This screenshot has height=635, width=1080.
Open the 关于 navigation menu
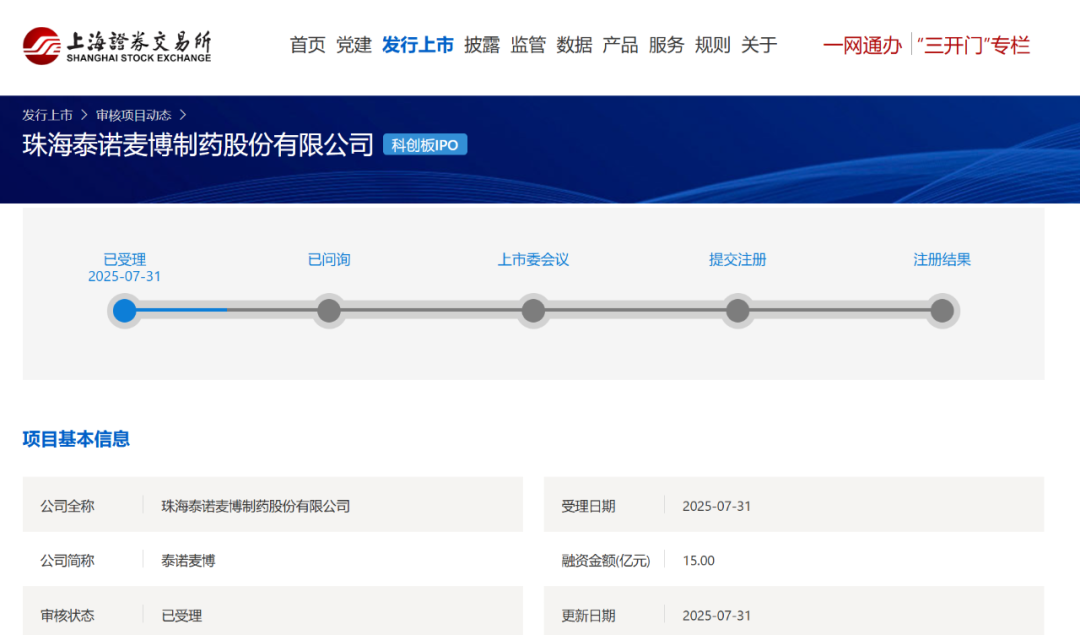(758, 45)
